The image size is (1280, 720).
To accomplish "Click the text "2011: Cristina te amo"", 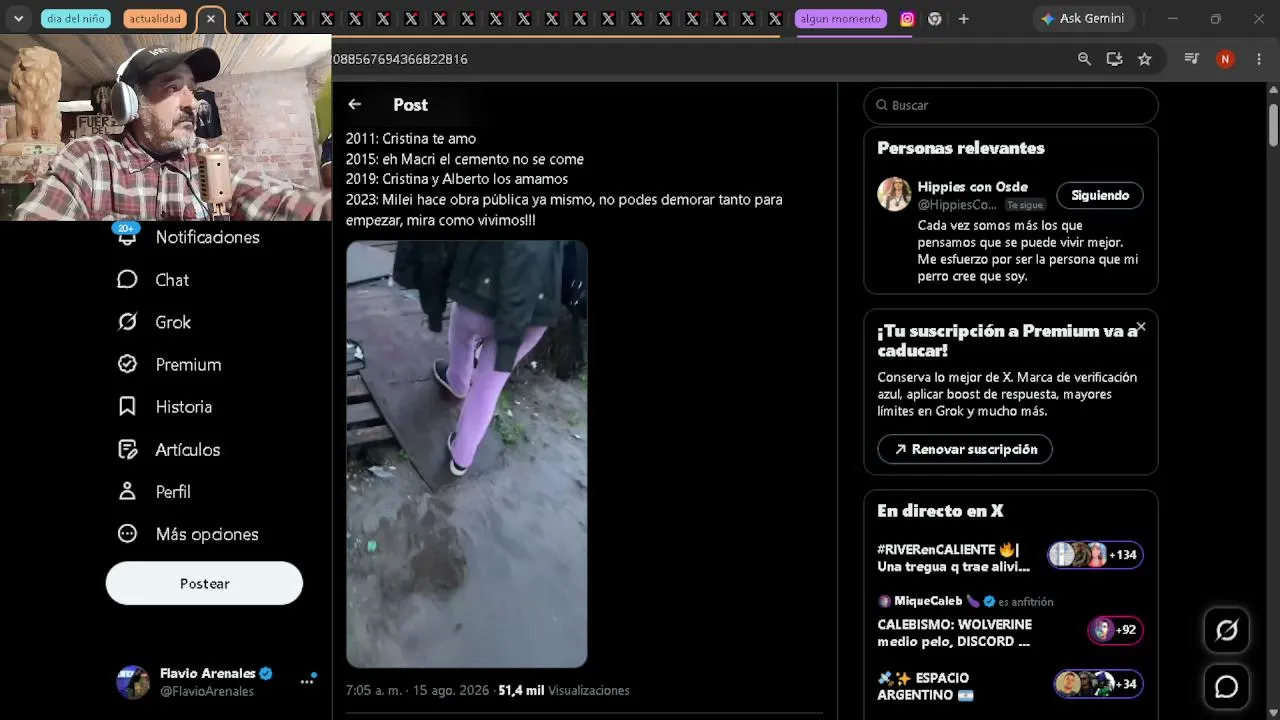I will (x=411, y=139).
